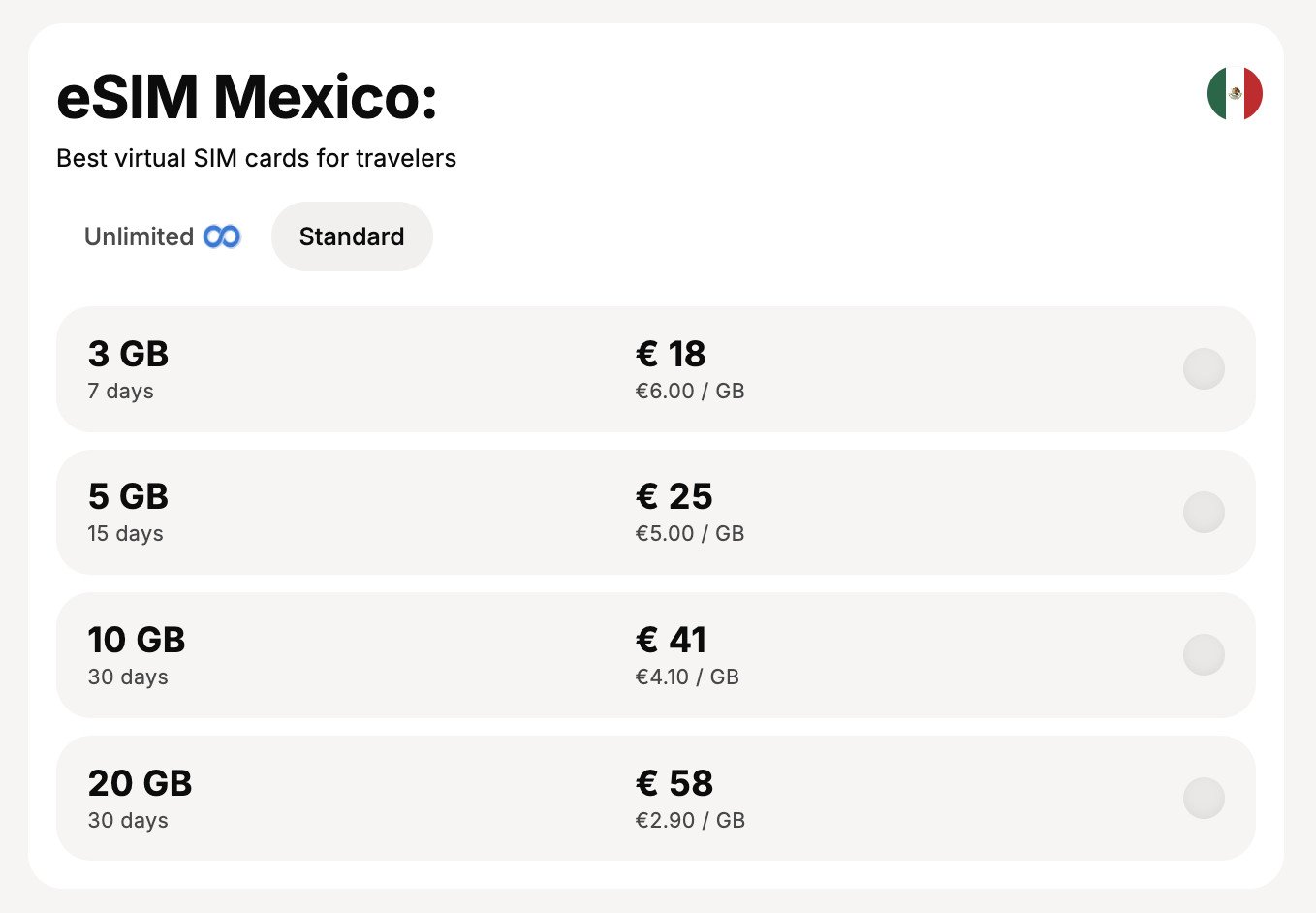Click the "5 GB" plan title
Screen dimensions: 1316x913
tap(128, 496)
